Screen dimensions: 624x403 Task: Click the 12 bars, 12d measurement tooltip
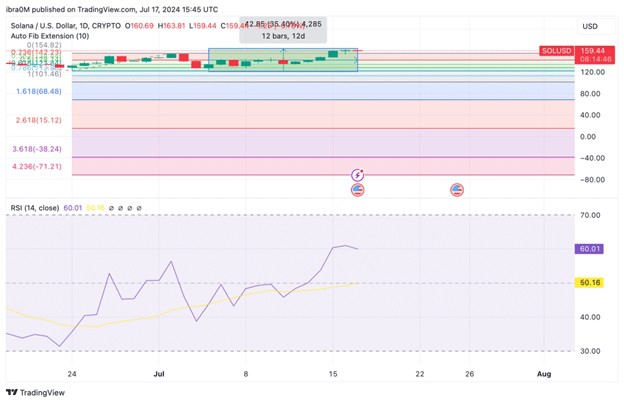coord(283,30)
